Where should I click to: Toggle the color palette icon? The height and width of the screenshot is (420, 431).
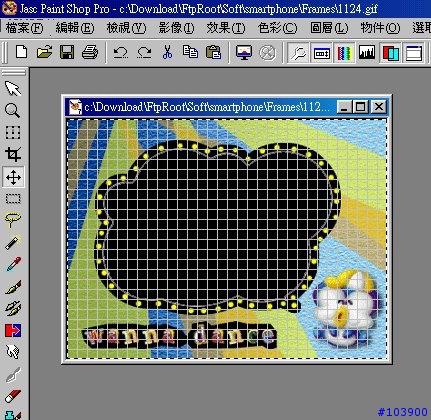[x=344, y=53]
